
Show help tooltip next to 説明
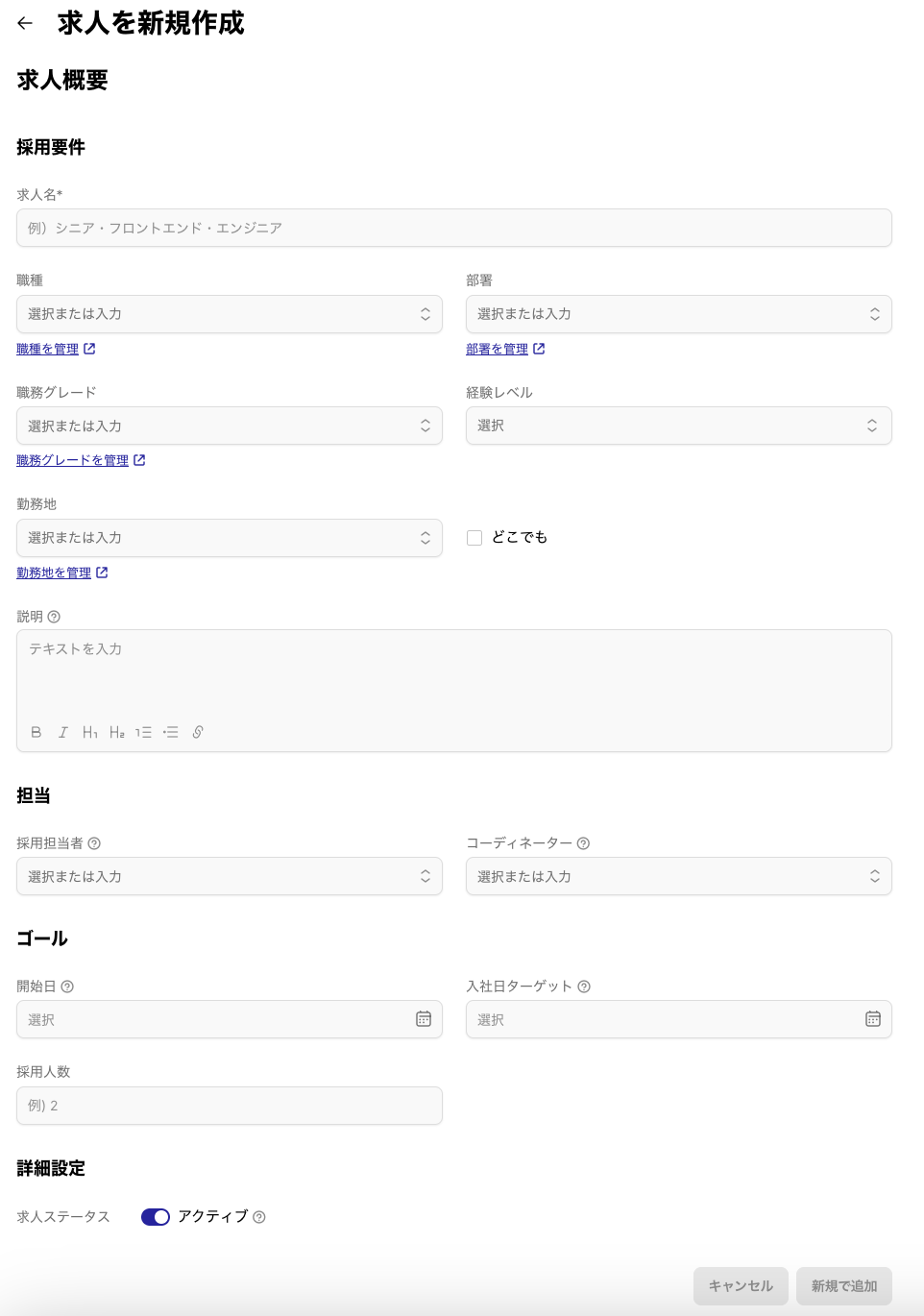54,617
